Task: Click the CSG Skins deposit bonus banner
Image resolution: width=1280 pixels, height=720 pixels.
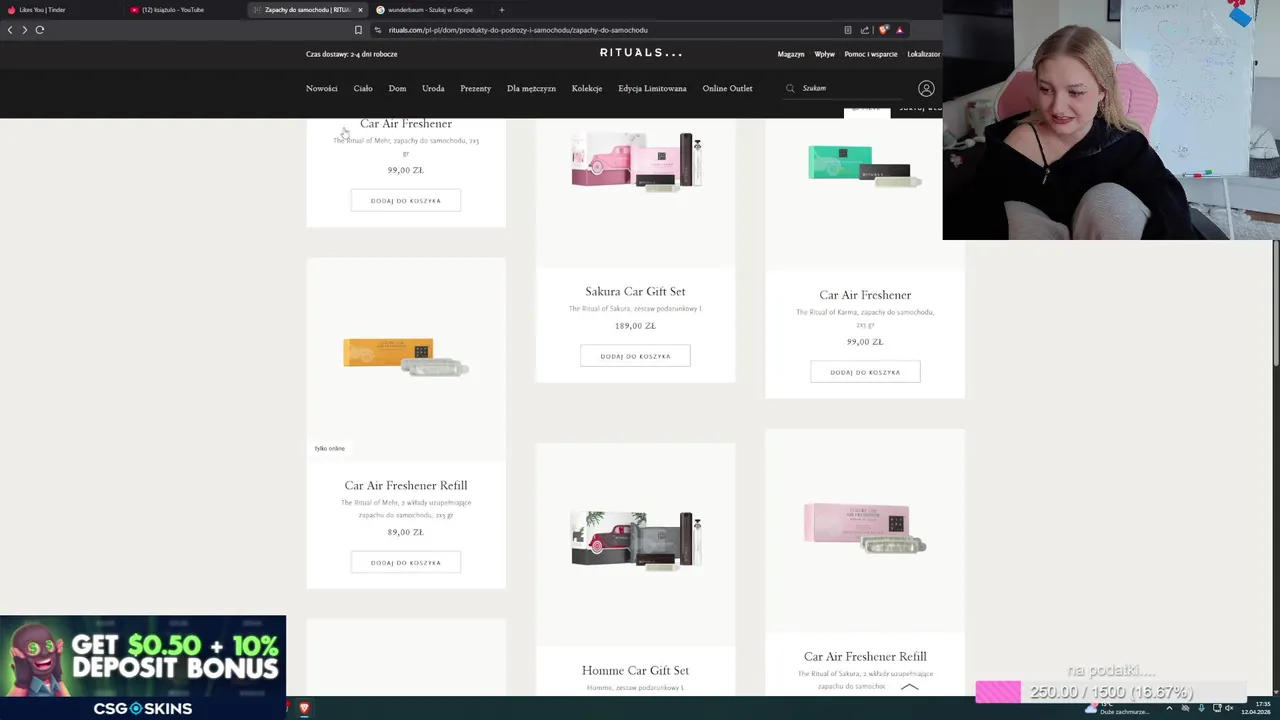Action: point(143,668)
